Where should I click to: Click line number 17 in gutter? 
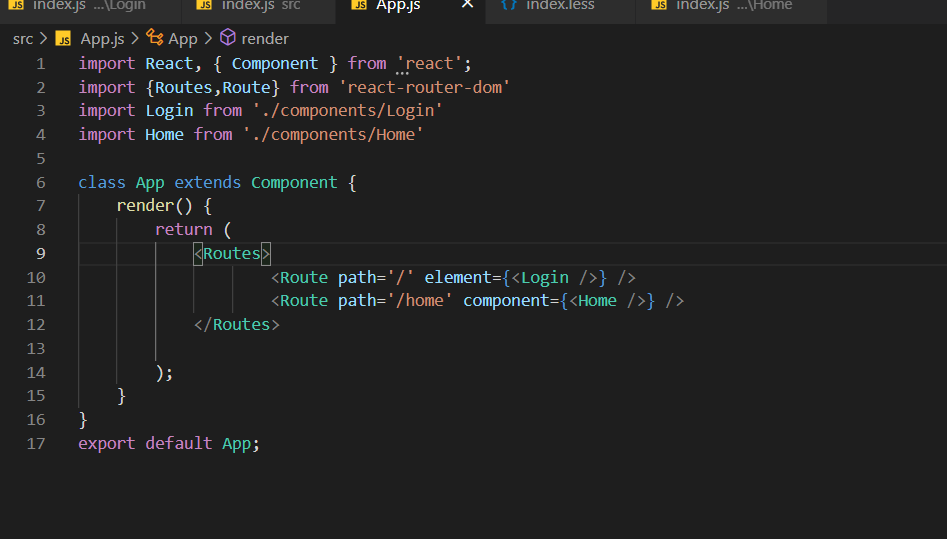[x=36, y=444]
